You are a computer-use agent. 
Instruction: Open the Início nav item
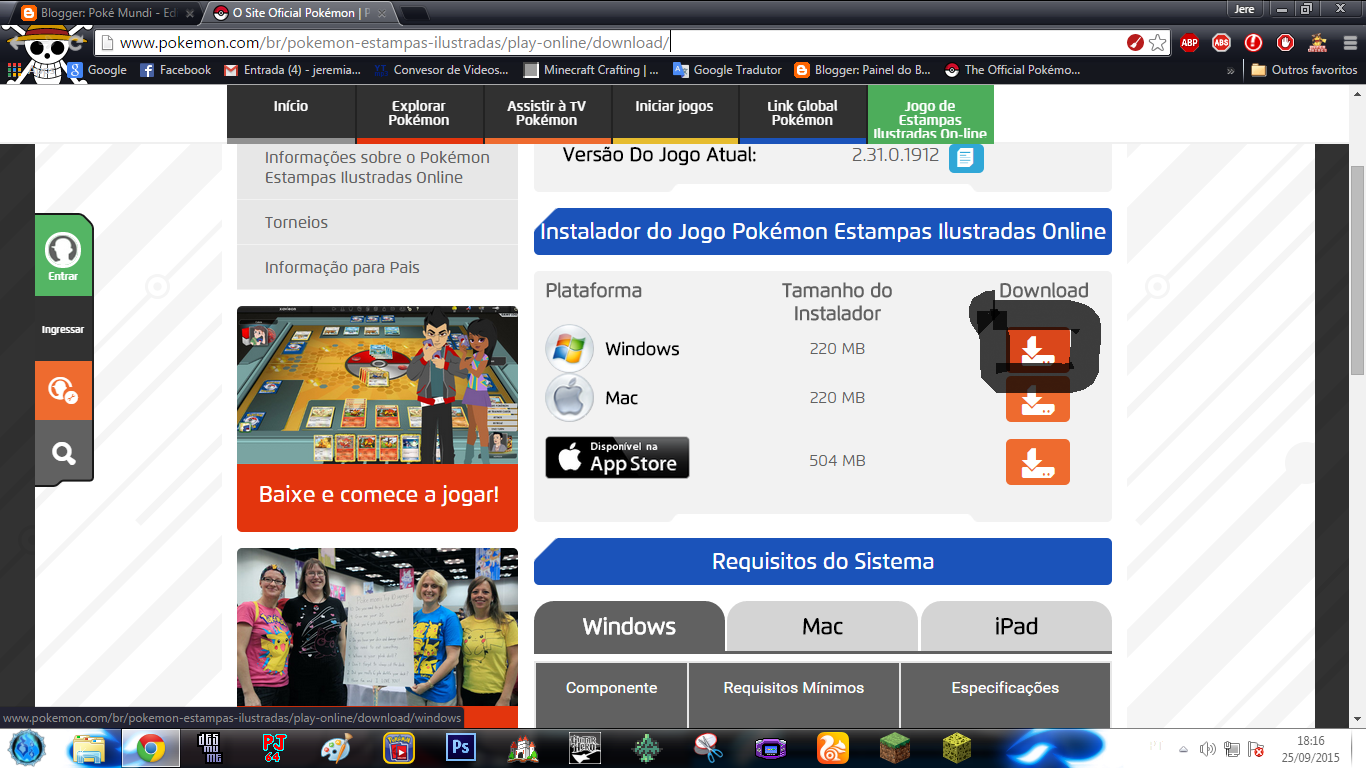tap(291, 112)
